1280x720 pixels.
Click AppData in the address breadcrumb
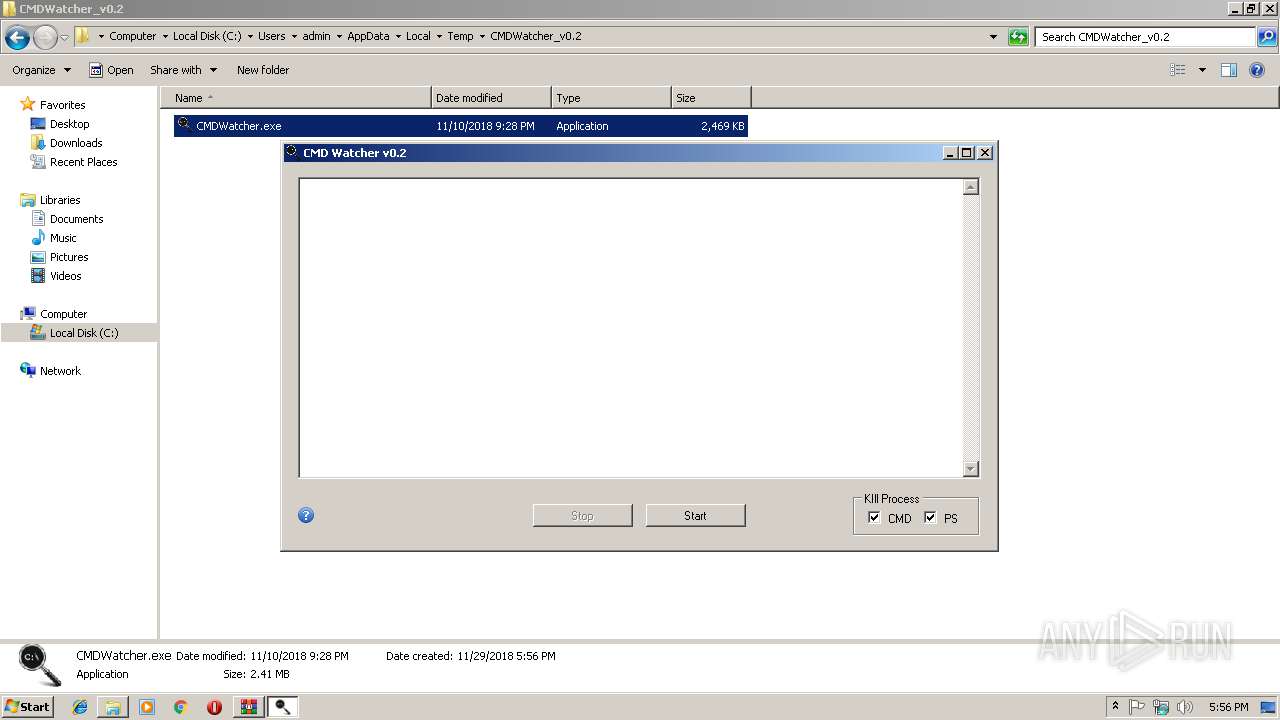pos(368,36)
